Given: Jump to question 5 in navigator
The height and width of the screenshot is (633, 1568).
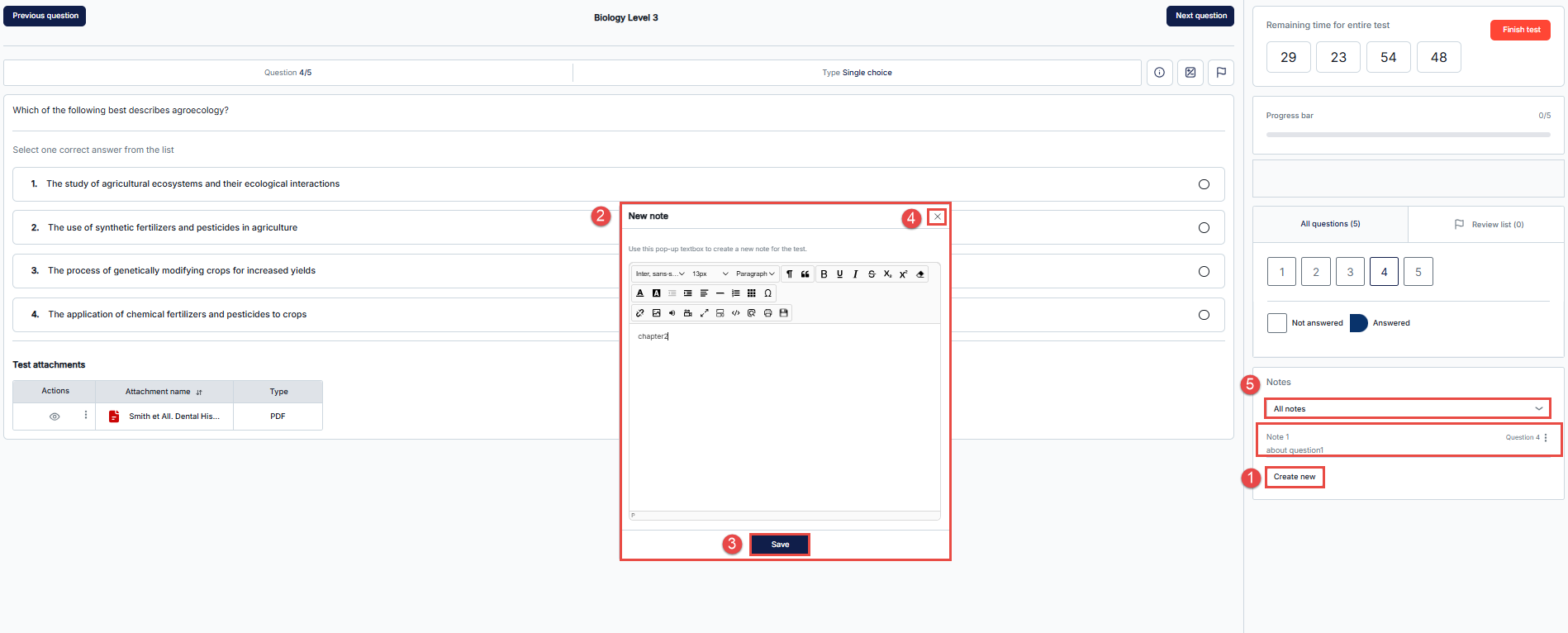Looking at the screenshot, I should [x=1418, y=272].
